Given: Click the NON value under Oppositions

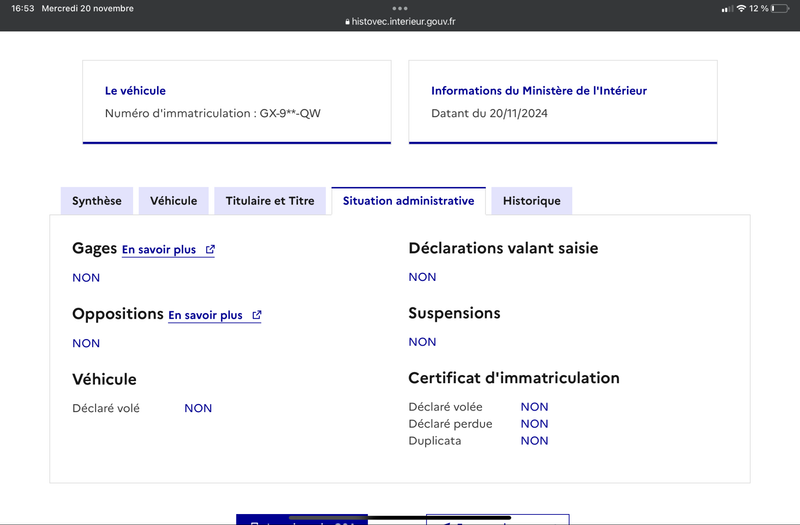Looking at the screenshot, I should 86,343.
